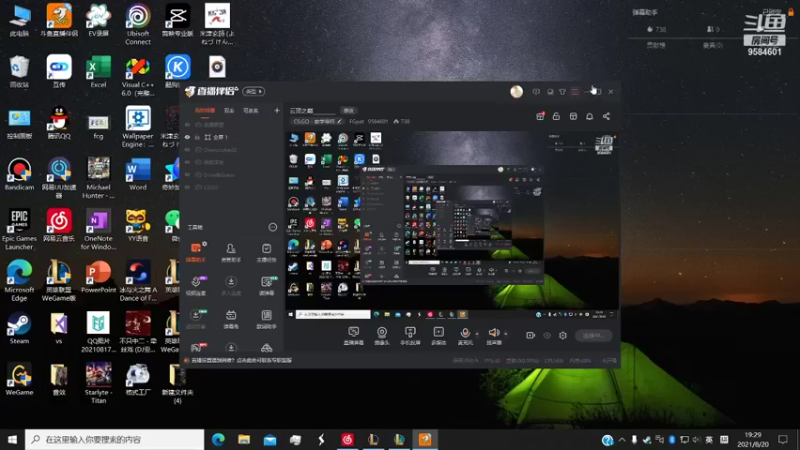Open the toolbox more-options circle button

(273, 227)
